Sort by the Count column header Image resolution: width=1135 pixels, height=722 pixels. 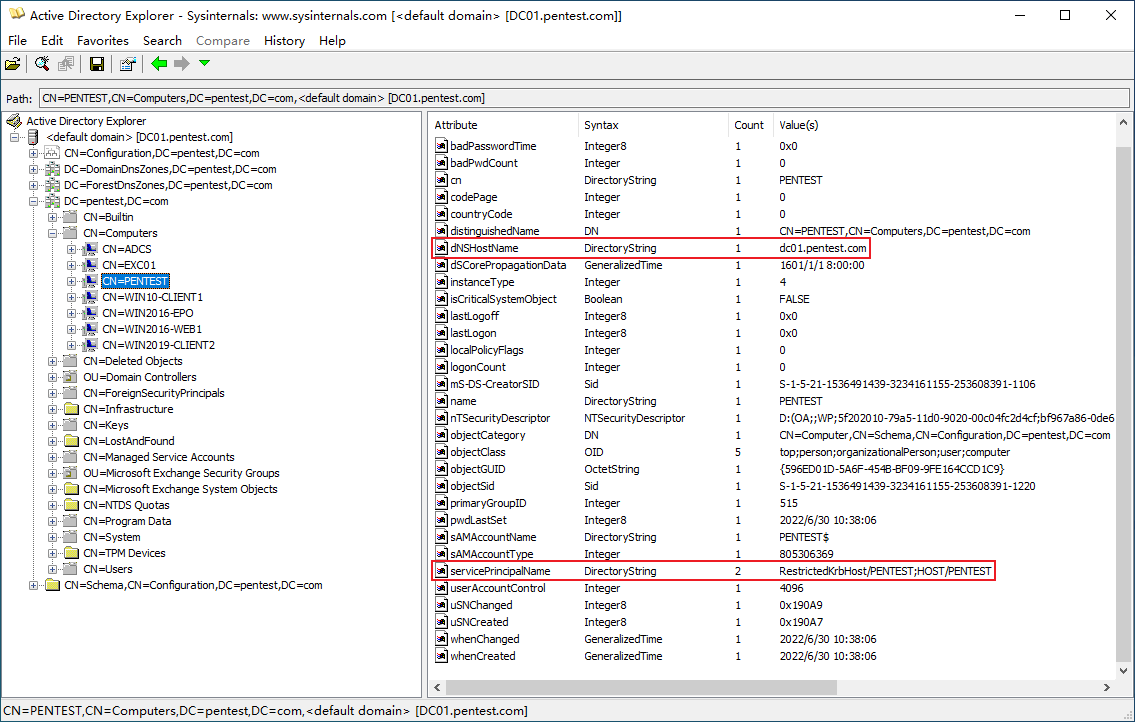coord(750,125)
